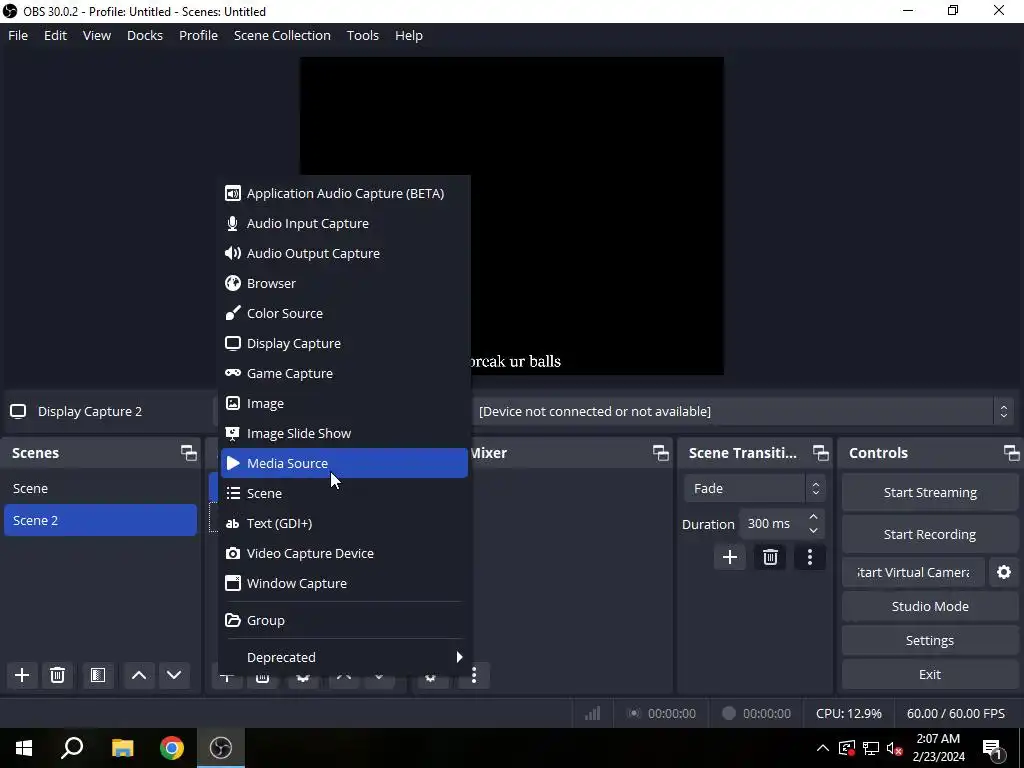Click Start Recording
The image size is (1024, 768).
click(x=930, y=534)
